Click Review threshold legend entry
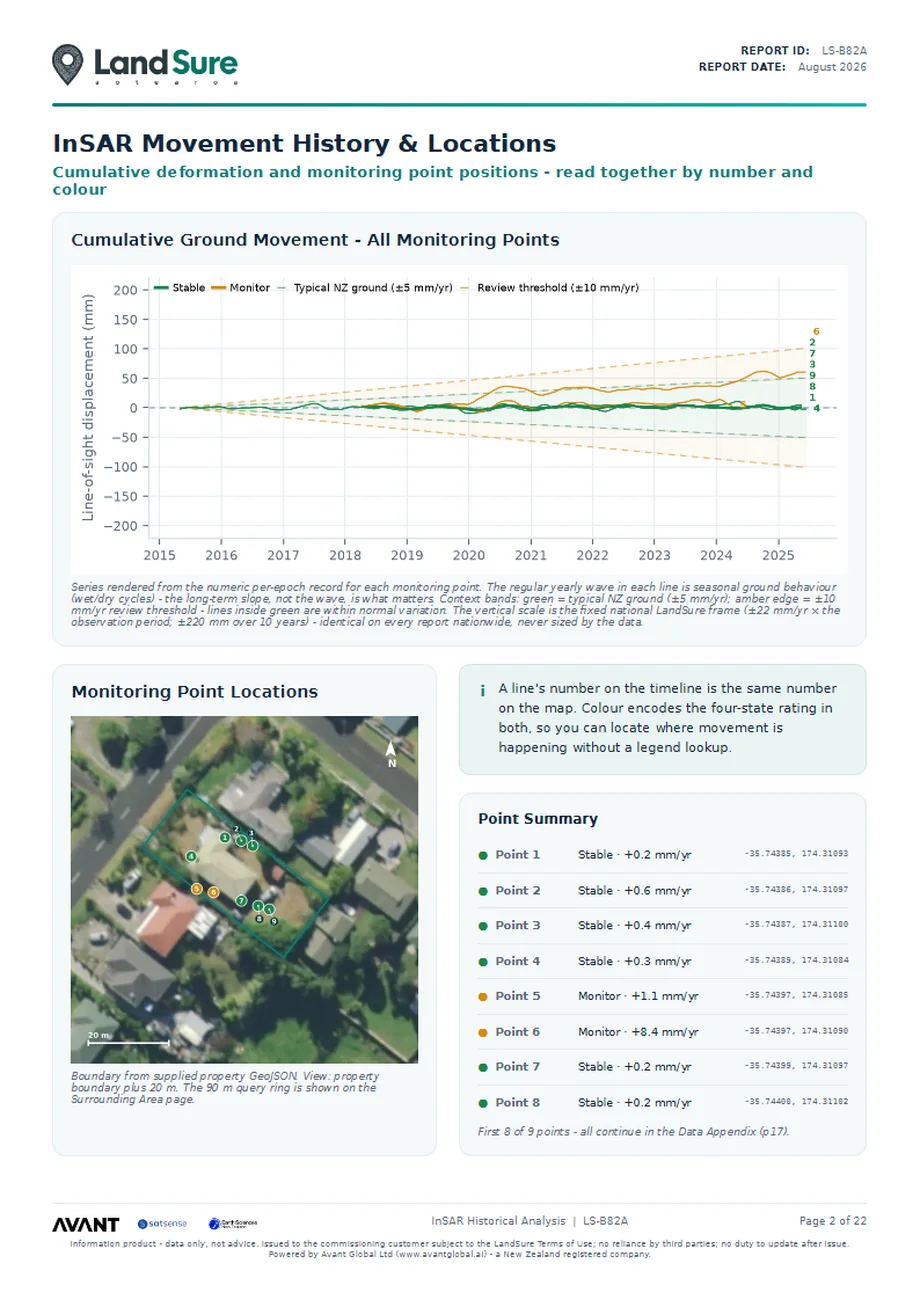Image resolution: width=920 pixels, height=1300 pixels. tap(550, 288)
